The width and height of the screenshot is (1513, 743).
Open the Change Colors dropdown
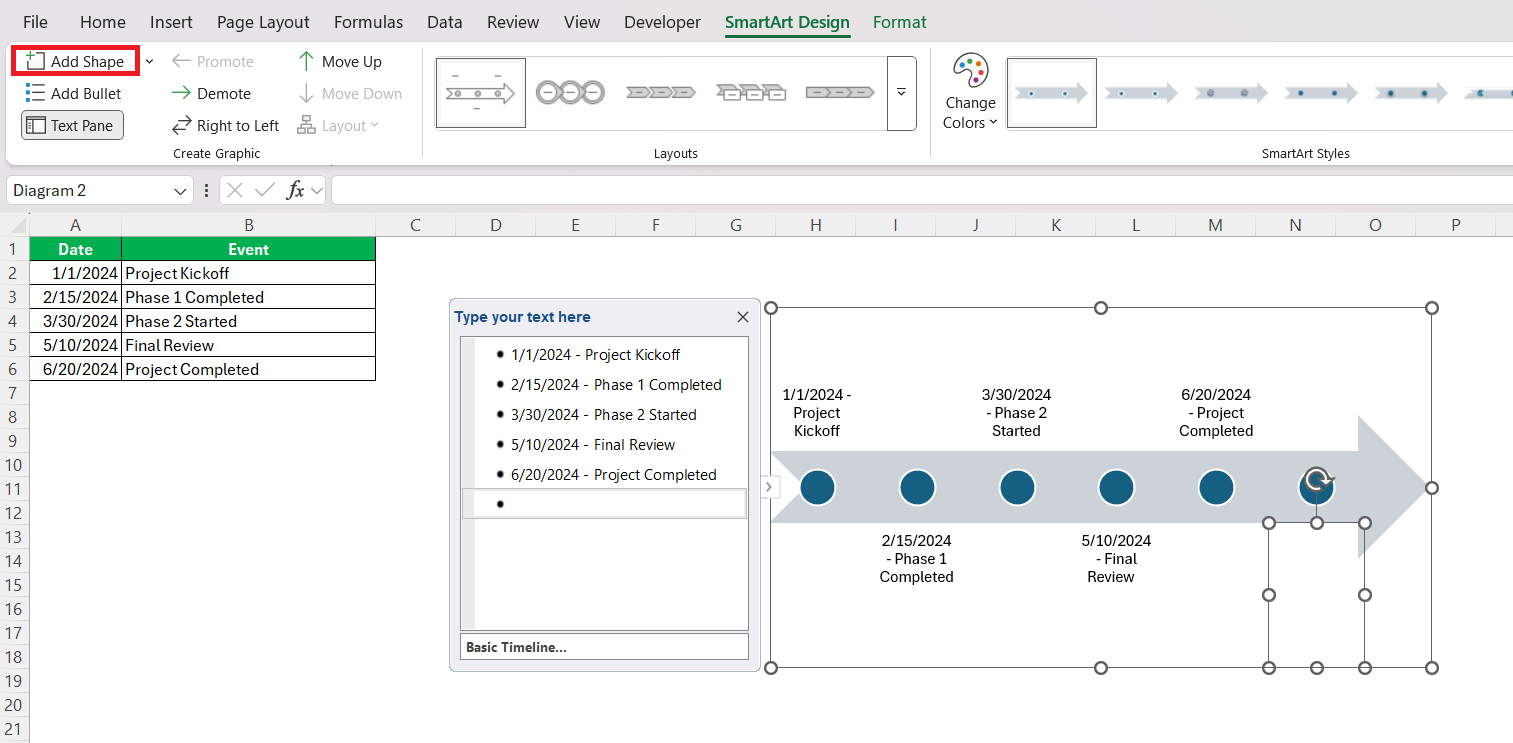pyautogui.click(x=970, y=92)
